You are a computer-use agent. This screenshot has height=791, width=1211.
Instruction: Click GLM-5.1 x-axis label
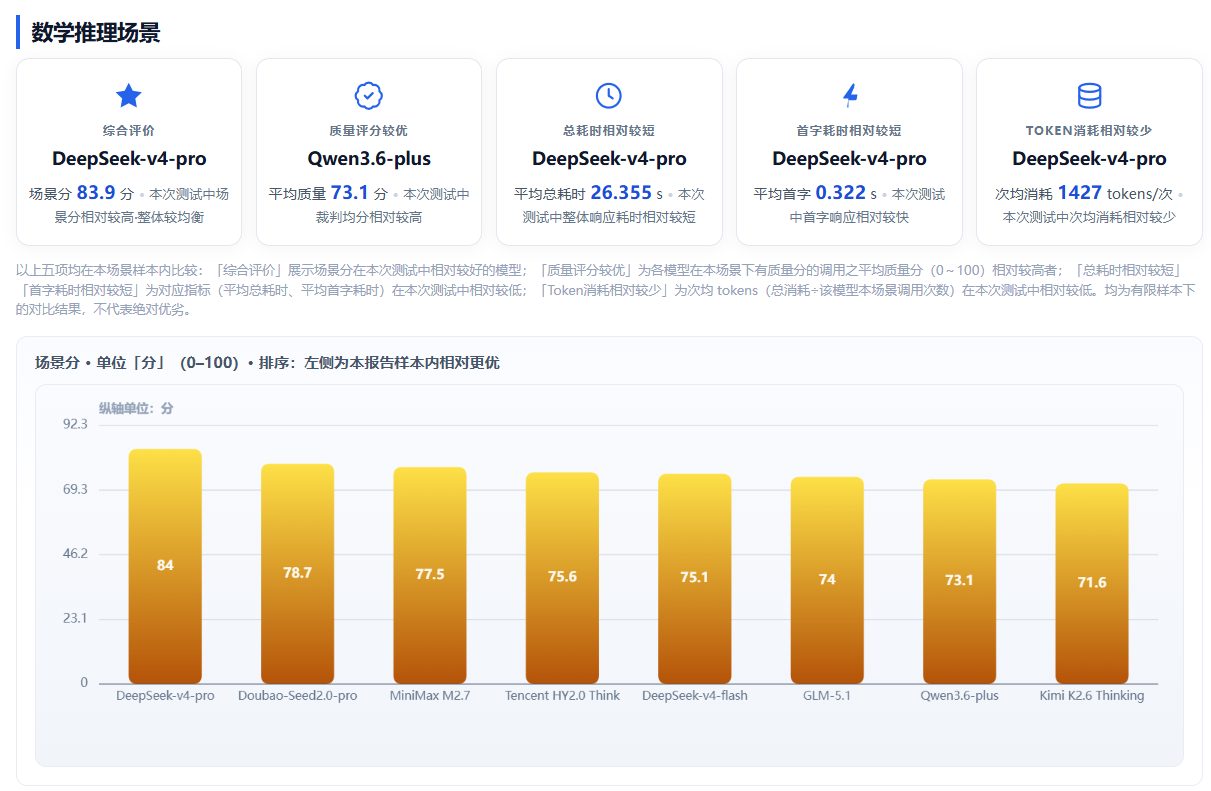pos(827,696)
